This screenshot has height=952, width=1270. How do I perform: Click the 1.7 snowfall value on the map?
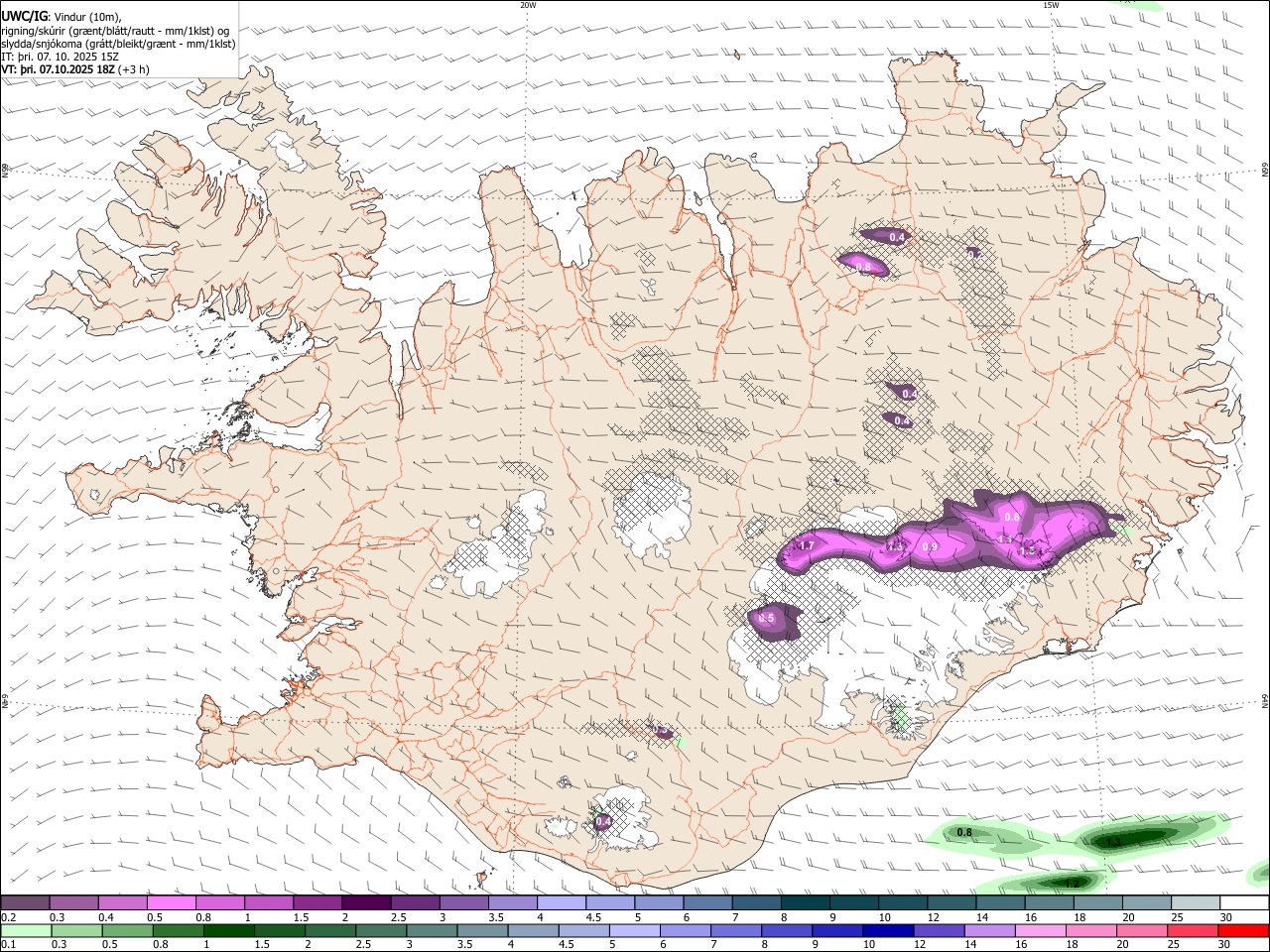coord(807,545)
